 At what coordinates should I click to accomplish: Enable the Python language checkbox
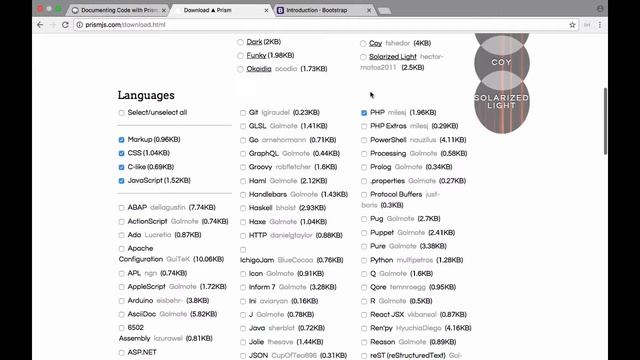364,260
